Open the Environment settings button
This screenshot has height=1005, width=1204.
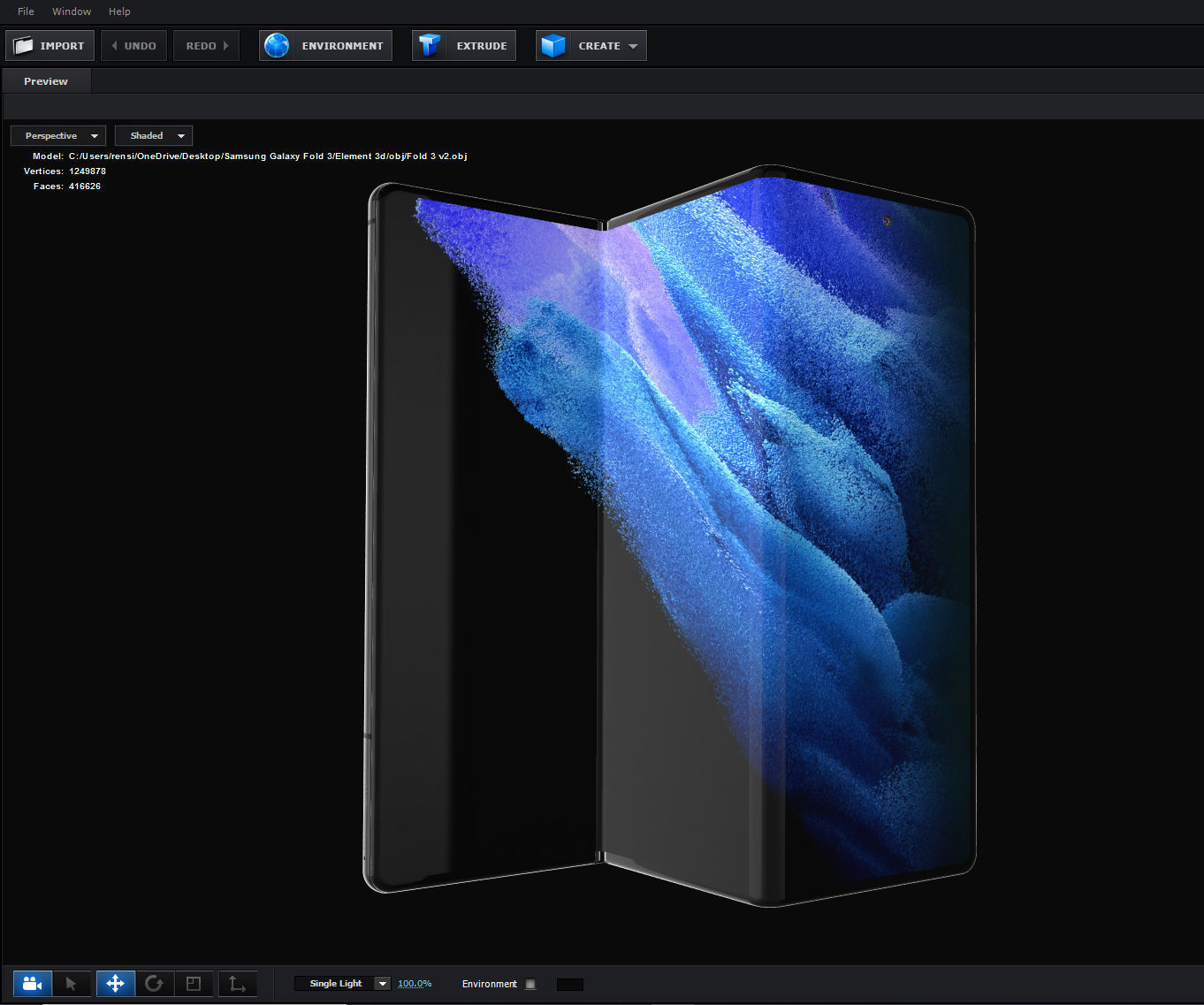click(x=325, y=46)
